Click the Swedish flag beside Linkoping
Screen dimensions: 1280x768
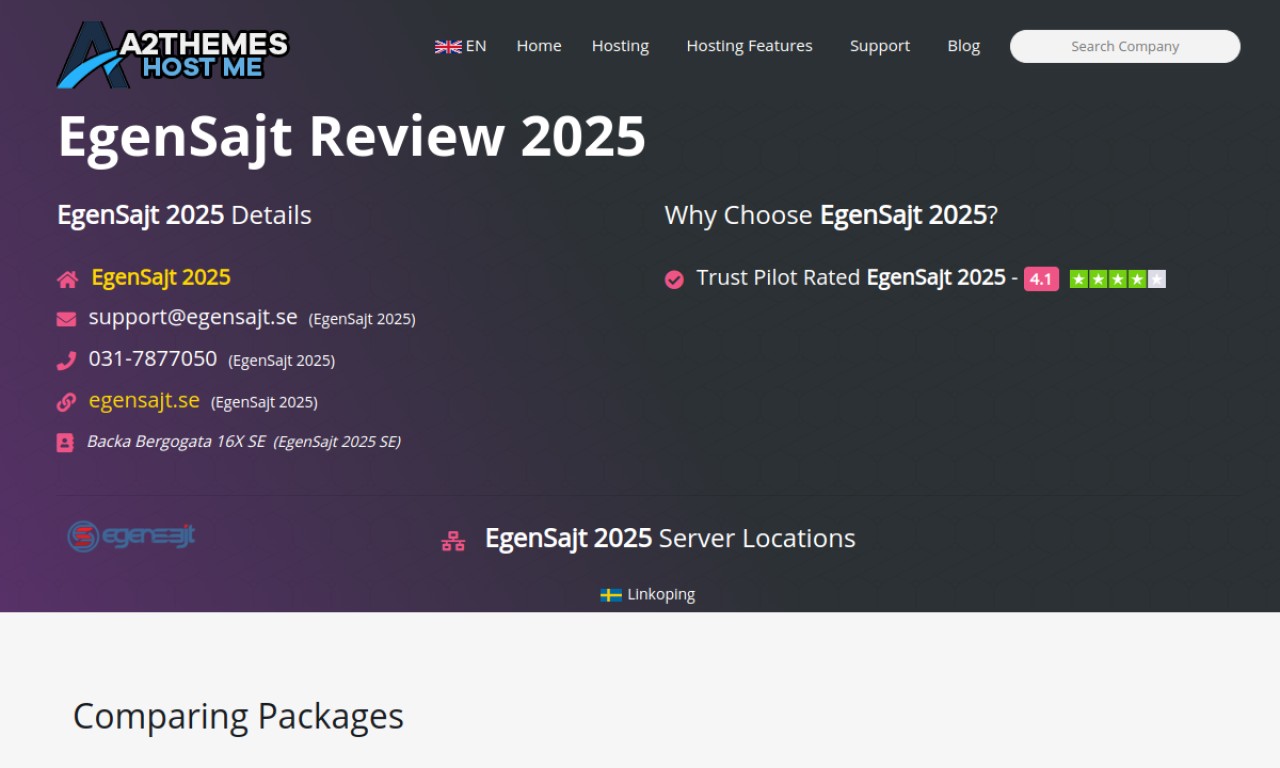coord(611,595)
